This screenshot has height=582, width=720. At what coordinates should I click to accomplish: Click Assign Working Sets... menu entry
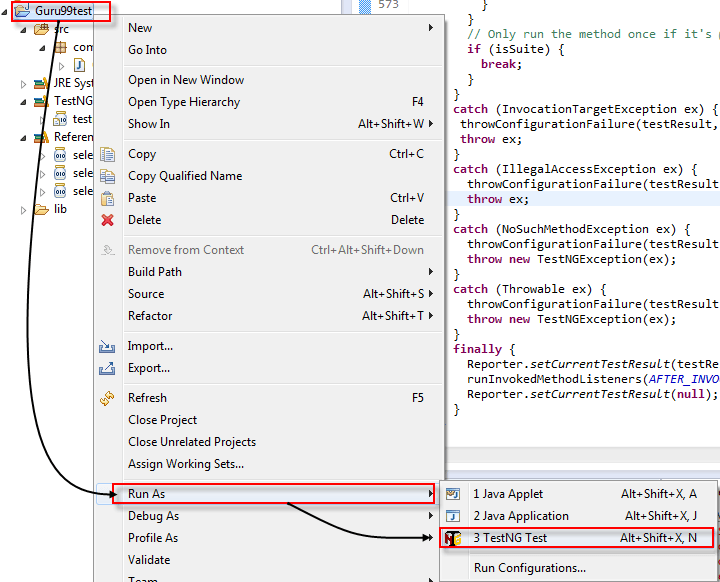(x=186, y=464)
